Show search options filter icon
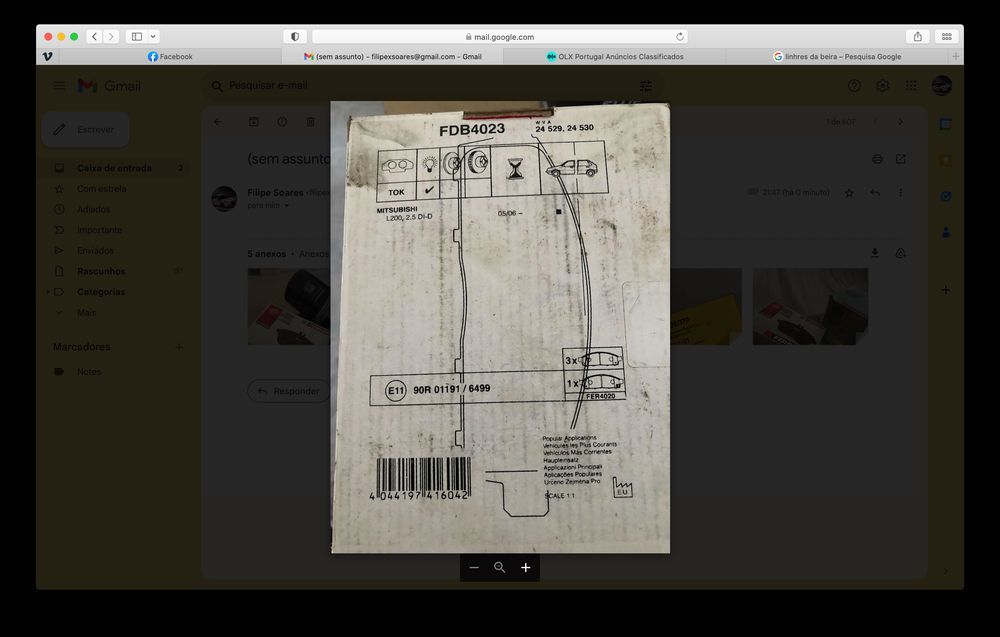 pyautogui.click(x=646, y=85)
